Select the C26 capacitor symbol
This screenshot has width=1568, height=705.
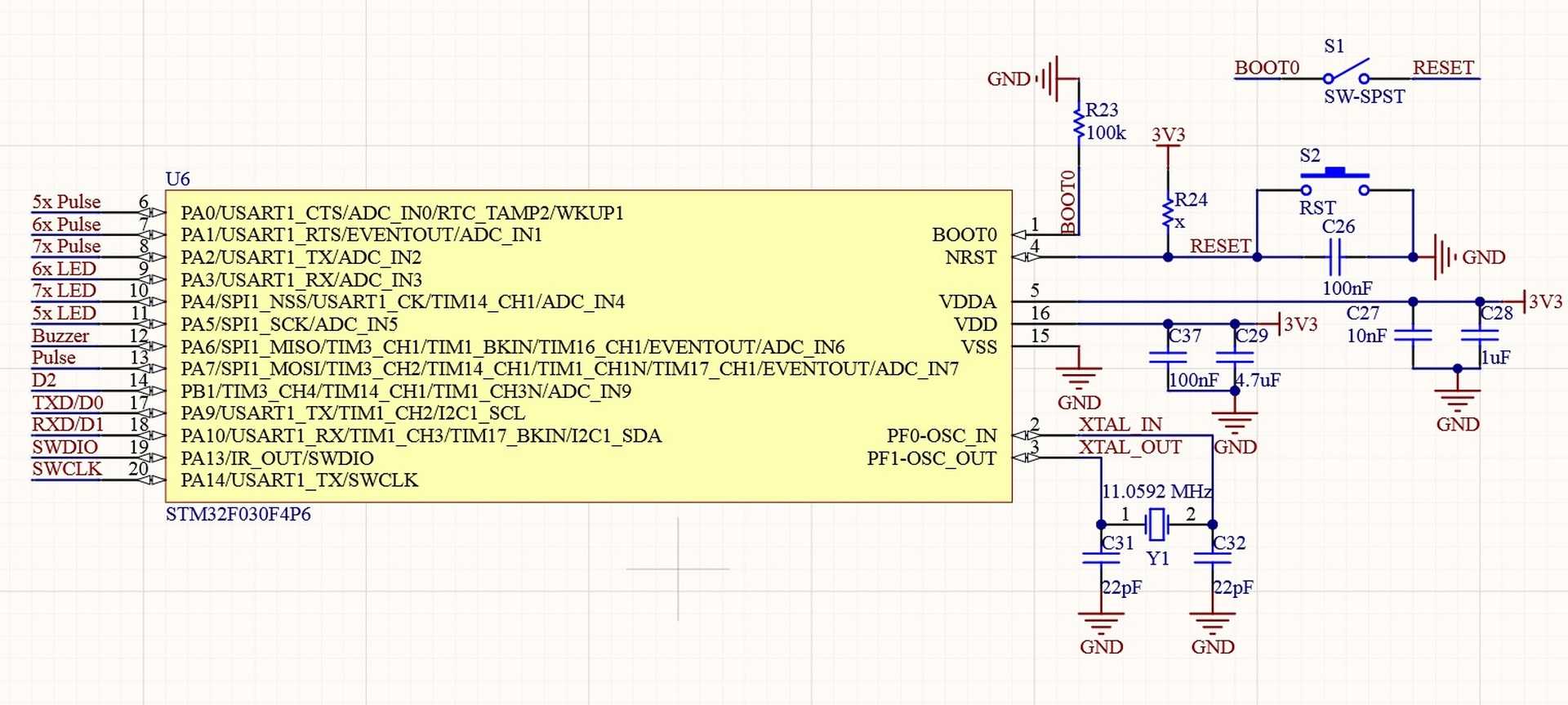1334,257
